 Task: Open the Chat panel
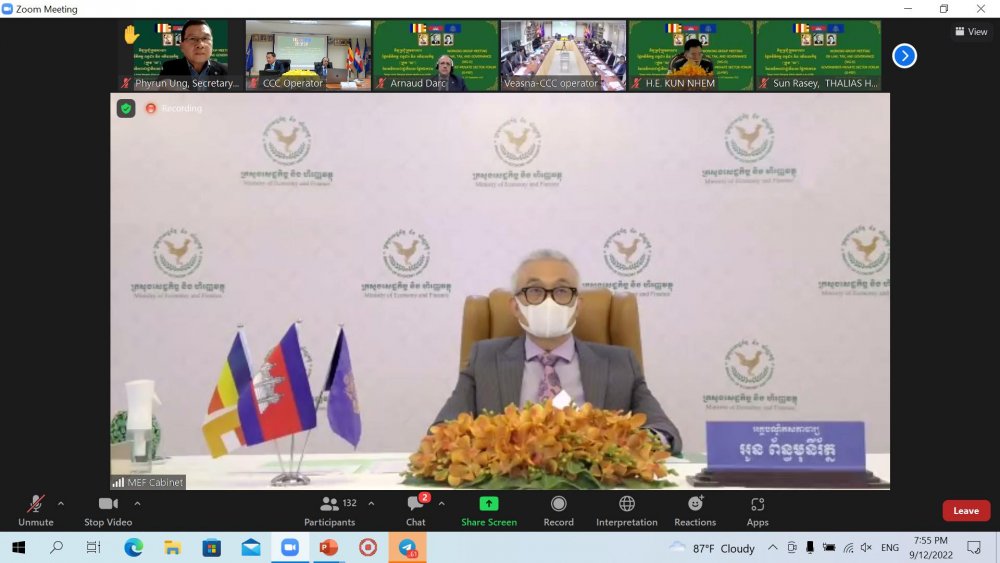[x=416, y=511]
